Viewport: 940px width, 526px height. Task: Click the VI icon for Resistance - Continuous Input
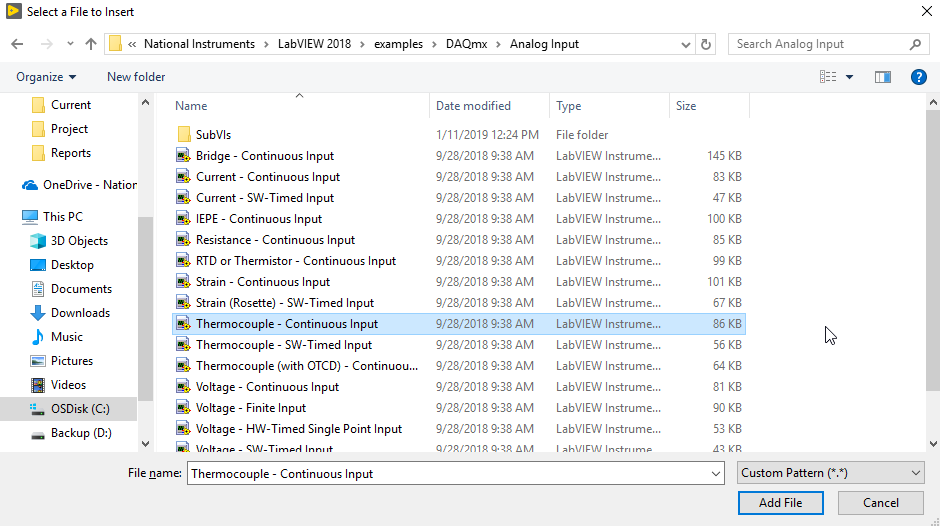click(x=183, y=239)
